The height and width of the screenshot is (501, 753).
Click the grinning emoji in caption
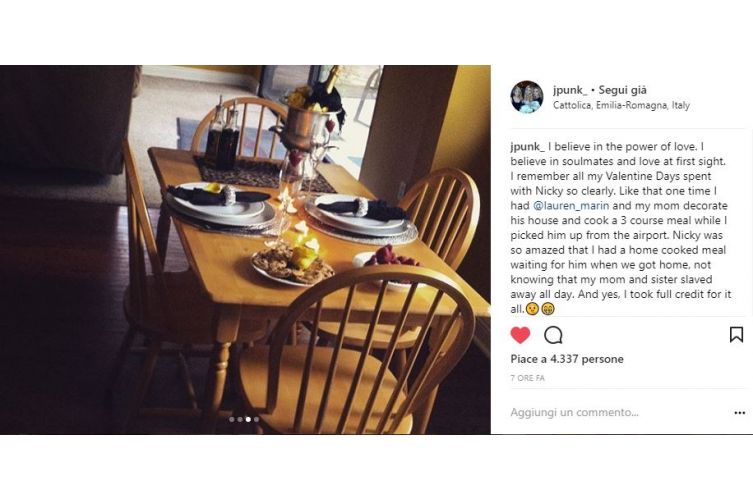pyautogui.click(x=548, y=309)
